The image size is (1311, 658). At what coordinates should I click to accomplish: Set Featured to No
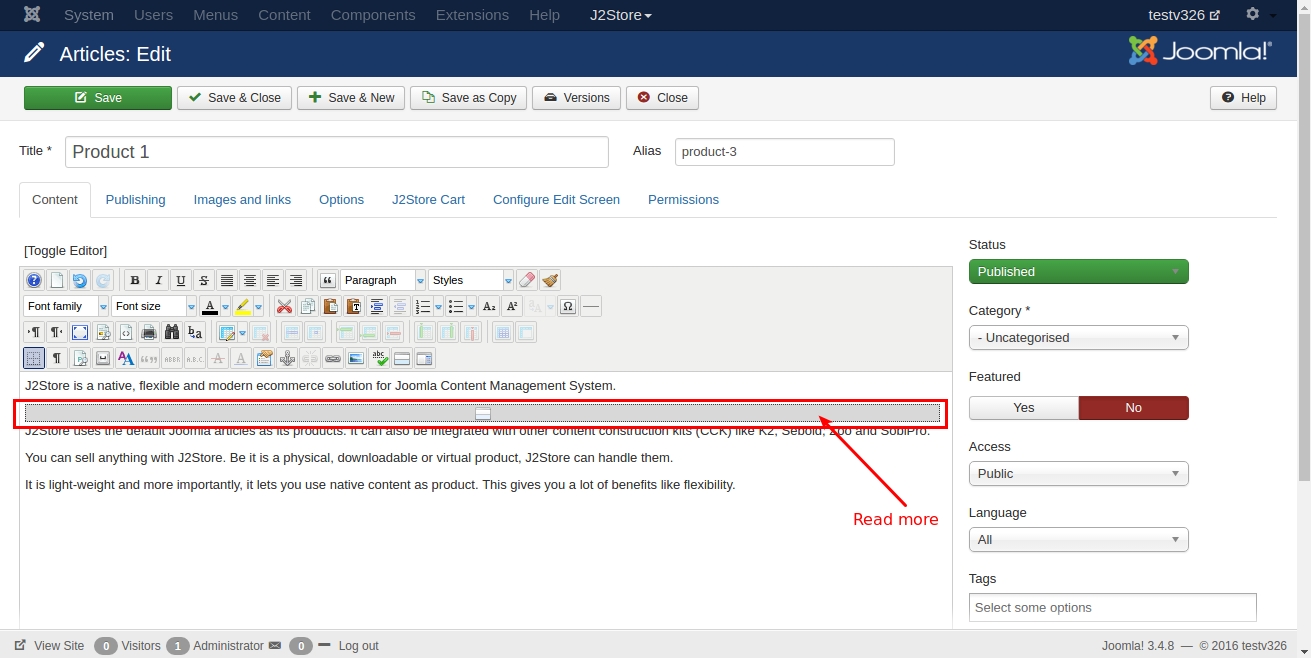tap(1133, 408)
